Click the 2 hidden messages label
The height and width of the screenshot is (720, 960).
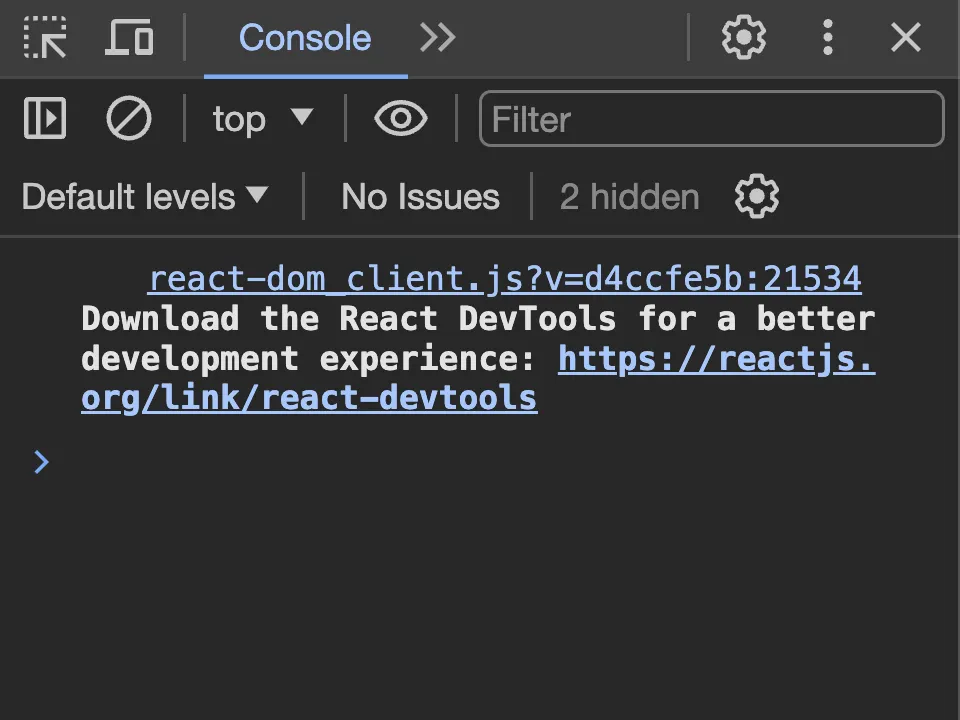pyautogui.click(x=629, y=197)
